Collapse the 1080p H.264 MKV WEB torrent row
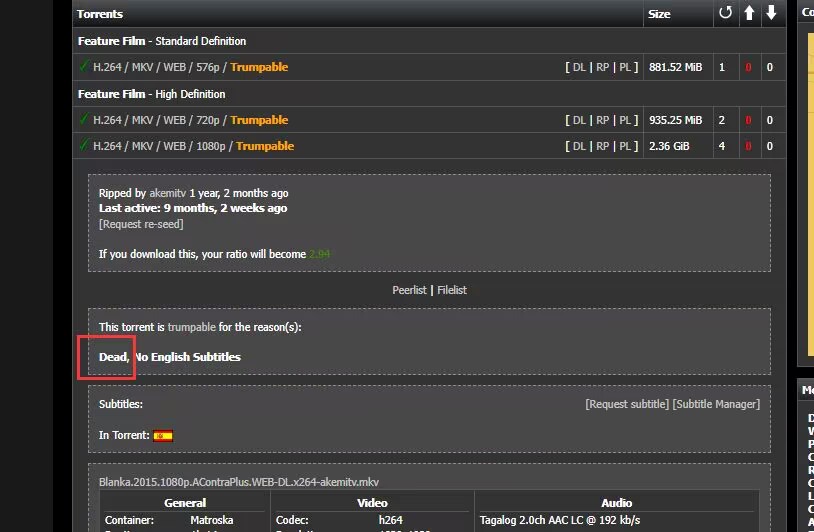This screenshot has height=532, width=814. pyautogui.click(x=162, y=146)
